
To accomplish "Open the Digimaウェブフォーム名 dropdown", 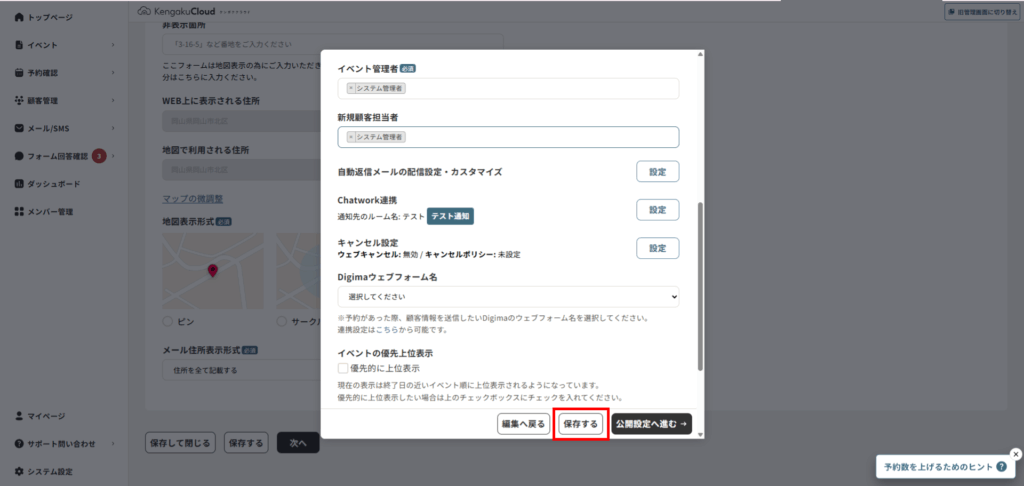I will pos(508,297).
